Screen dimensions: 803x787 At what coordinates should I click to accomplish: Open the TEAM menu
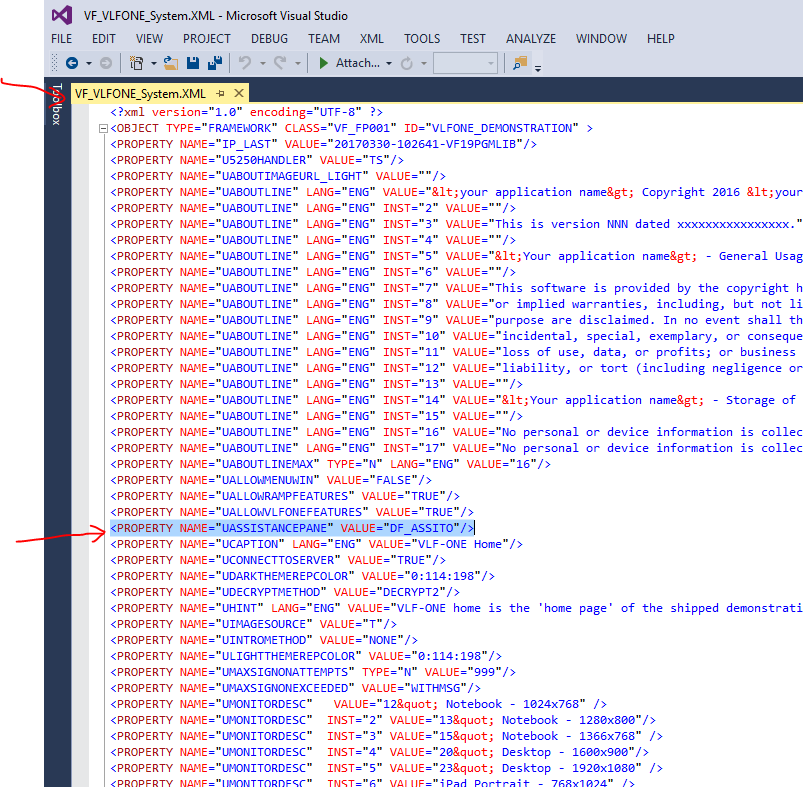(324, 39)
